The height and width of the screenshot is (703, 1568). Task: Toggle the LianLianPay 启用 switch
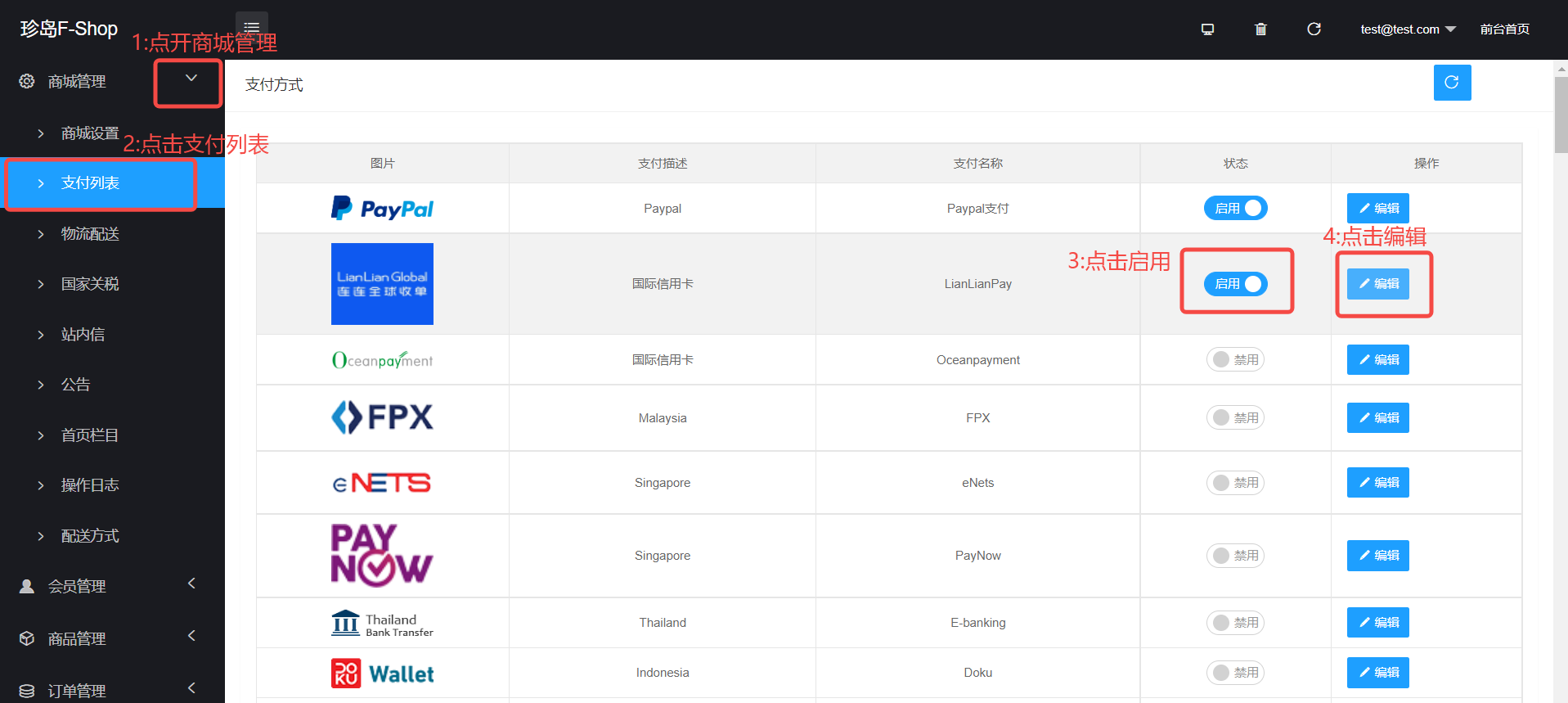[x=1235, y=284]
